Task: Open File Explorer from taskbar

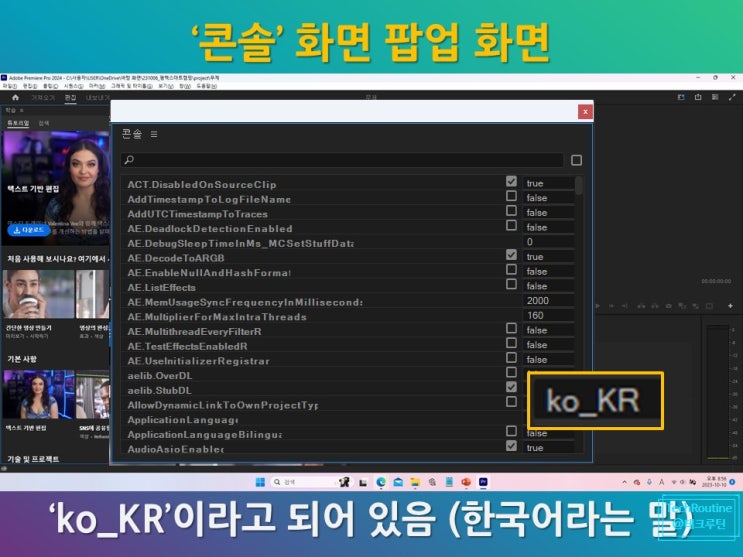Action: [x=415, y=482]
